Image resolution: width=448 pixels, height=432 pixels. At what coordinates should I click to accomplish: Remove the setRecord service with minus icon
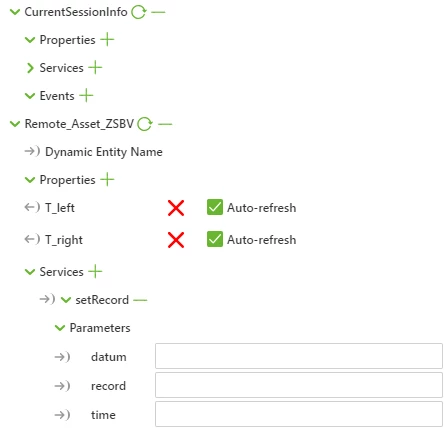click(140, 300)
